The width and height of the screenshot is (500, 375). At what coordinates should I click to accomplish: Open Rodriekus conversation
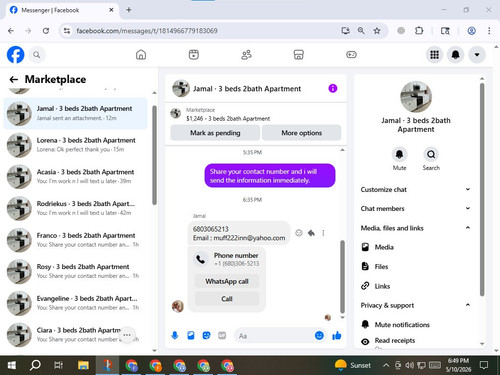click(75, 208)
